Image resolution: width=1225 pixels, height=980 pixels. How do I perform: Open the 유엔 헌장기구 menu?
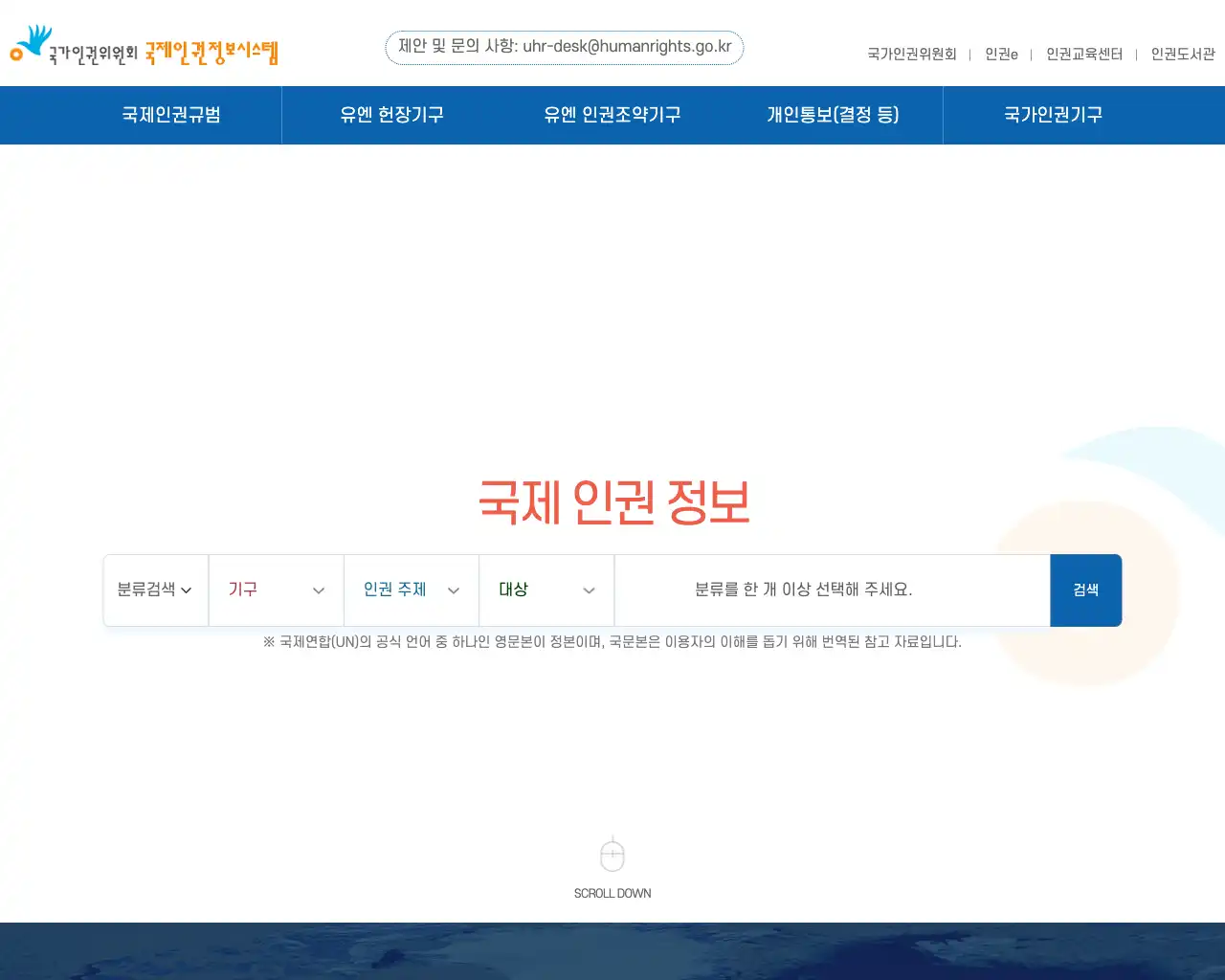(x=392, y=115)
